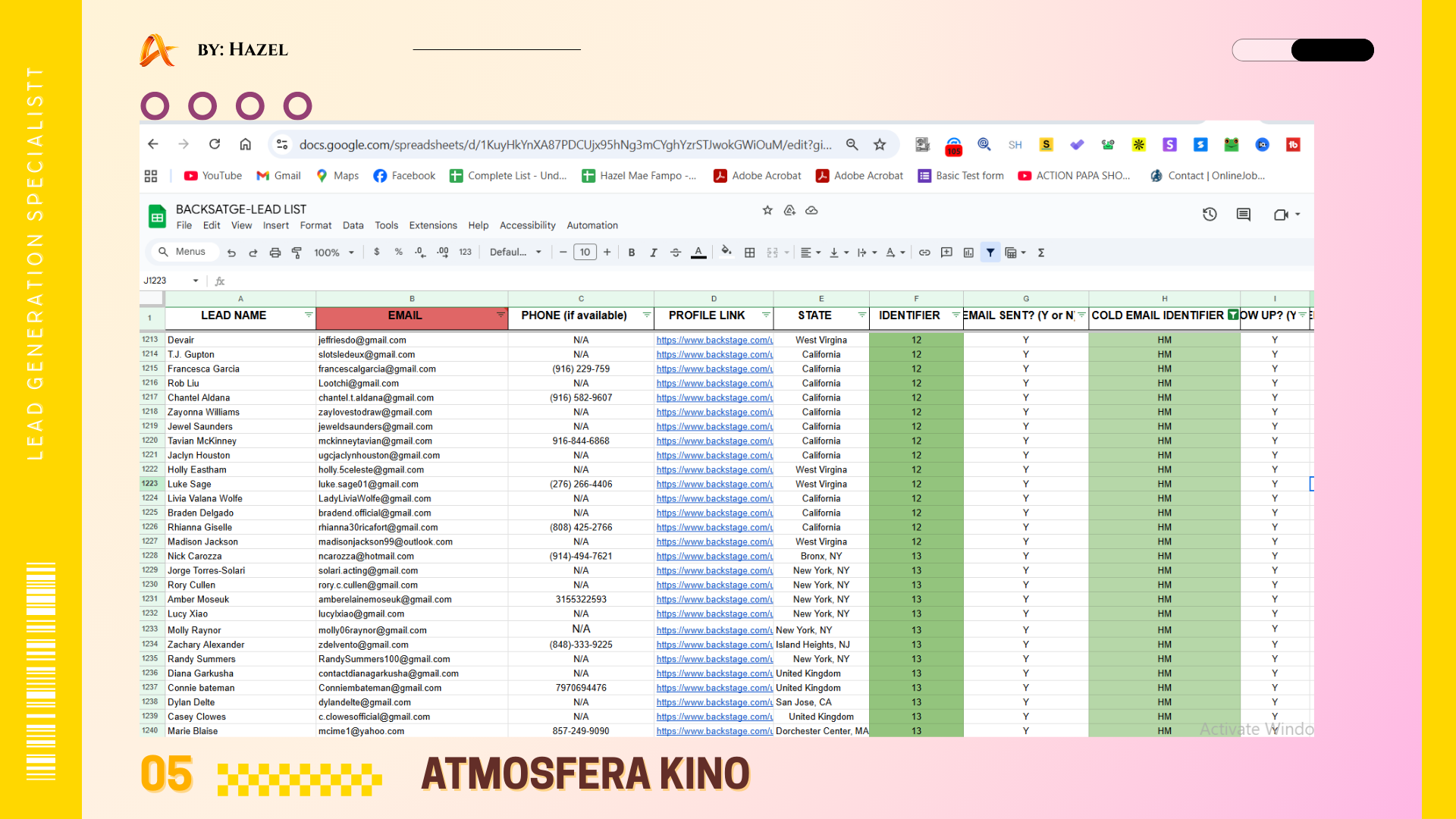1456x819 pixels.
Task: Open the font size dropdown
Action: [x=585, y=252]
